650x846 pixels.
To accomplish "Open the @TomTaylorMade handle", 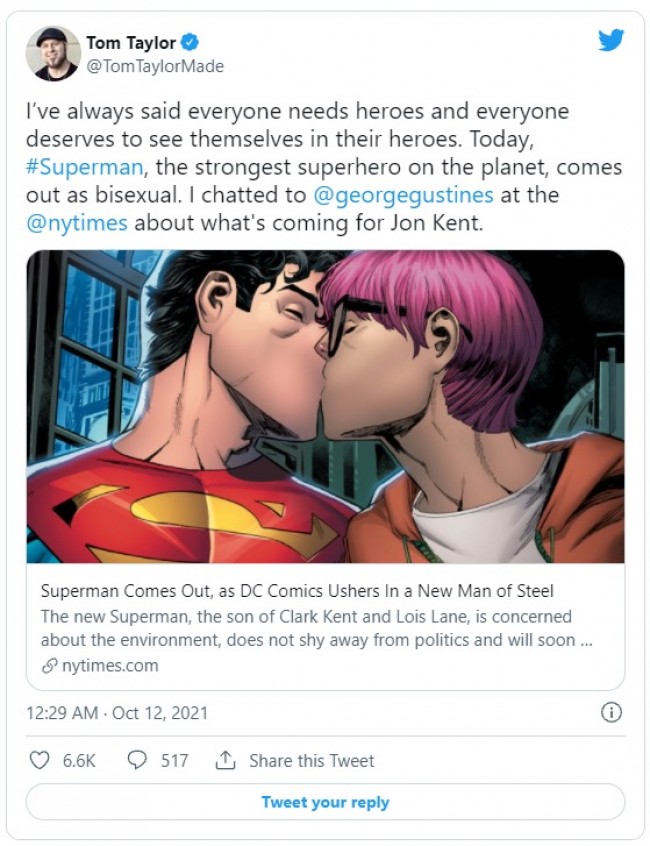I will (x=155, y=66).
